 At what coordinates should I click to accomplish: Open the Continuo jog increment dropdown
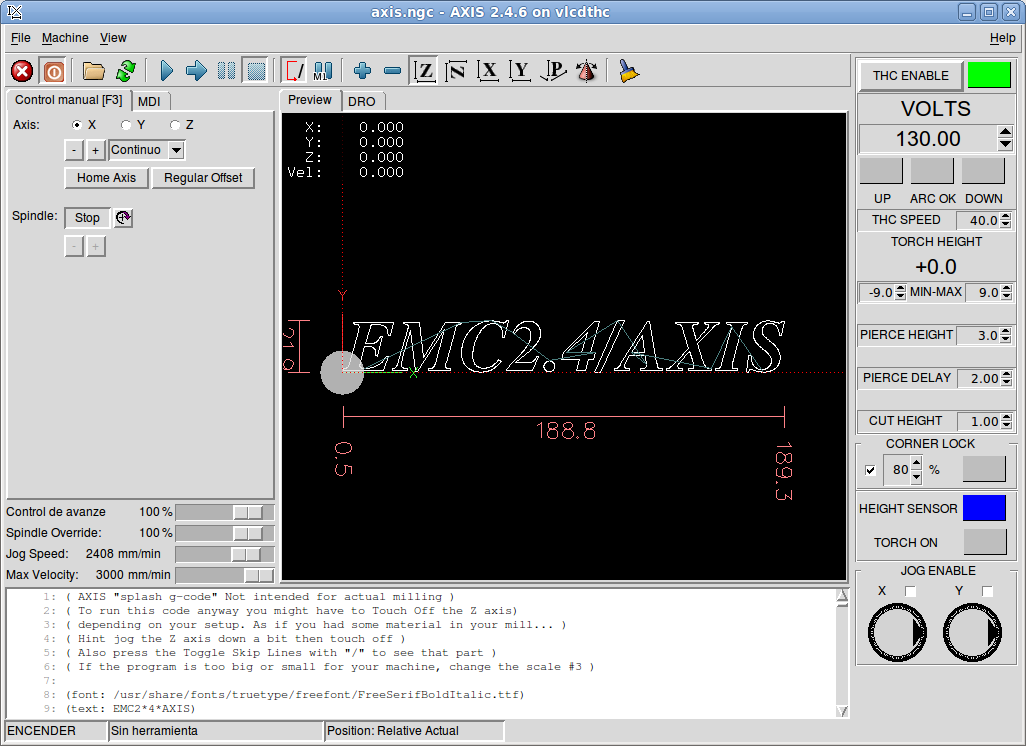(176, 150)
